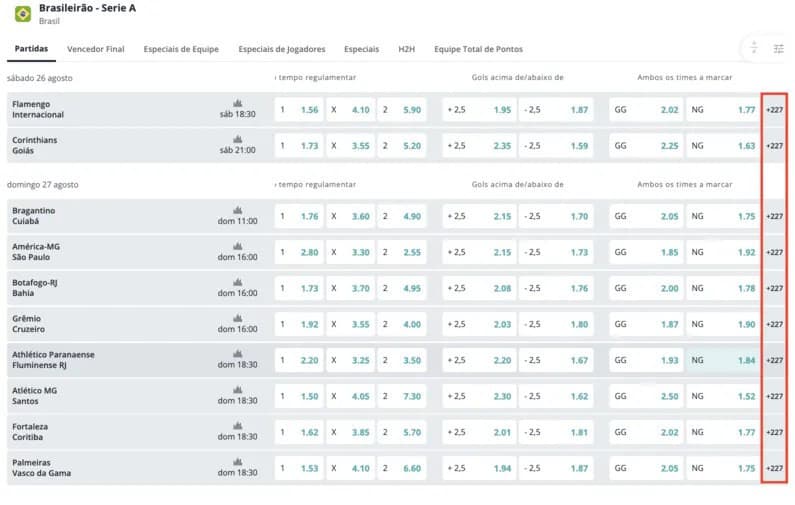Open the Fortaleza Coritiba match
The width and height of the screenshot is (795, 505).
click(30, 432)
